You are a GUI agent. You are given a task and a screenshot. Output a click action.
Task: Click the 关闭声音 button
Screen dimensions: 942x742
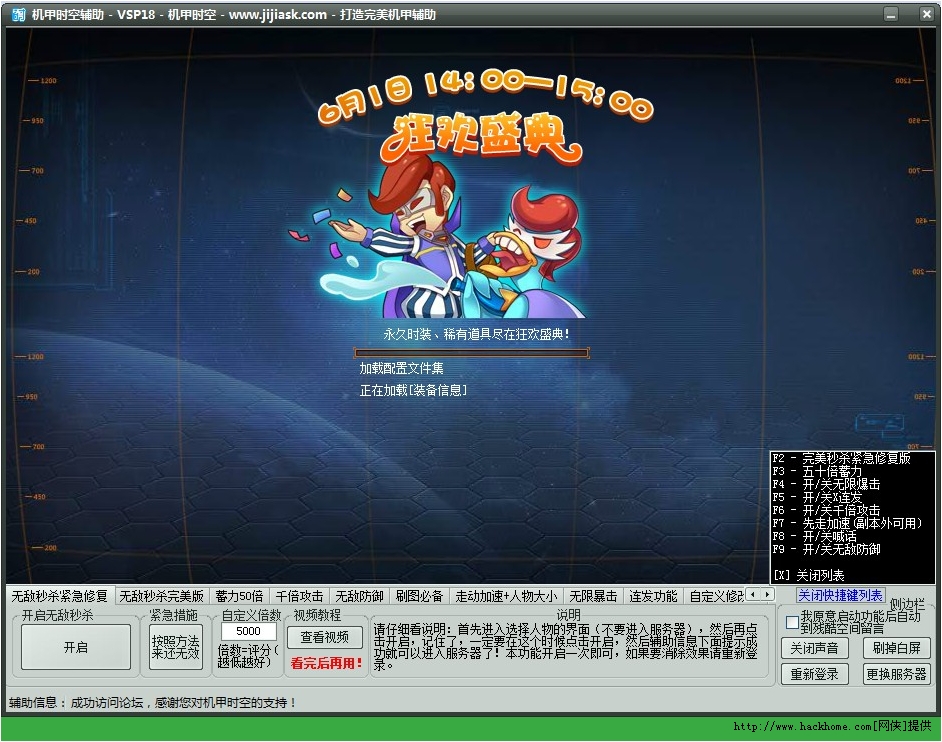tap(815, 648)
